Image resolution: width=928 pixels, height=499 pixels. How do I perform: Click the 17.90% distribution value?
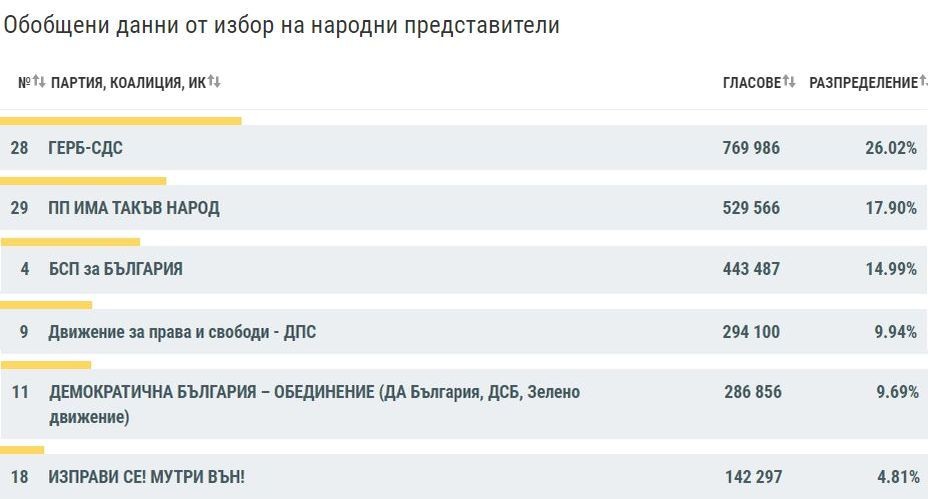click(x=891, y=208)
